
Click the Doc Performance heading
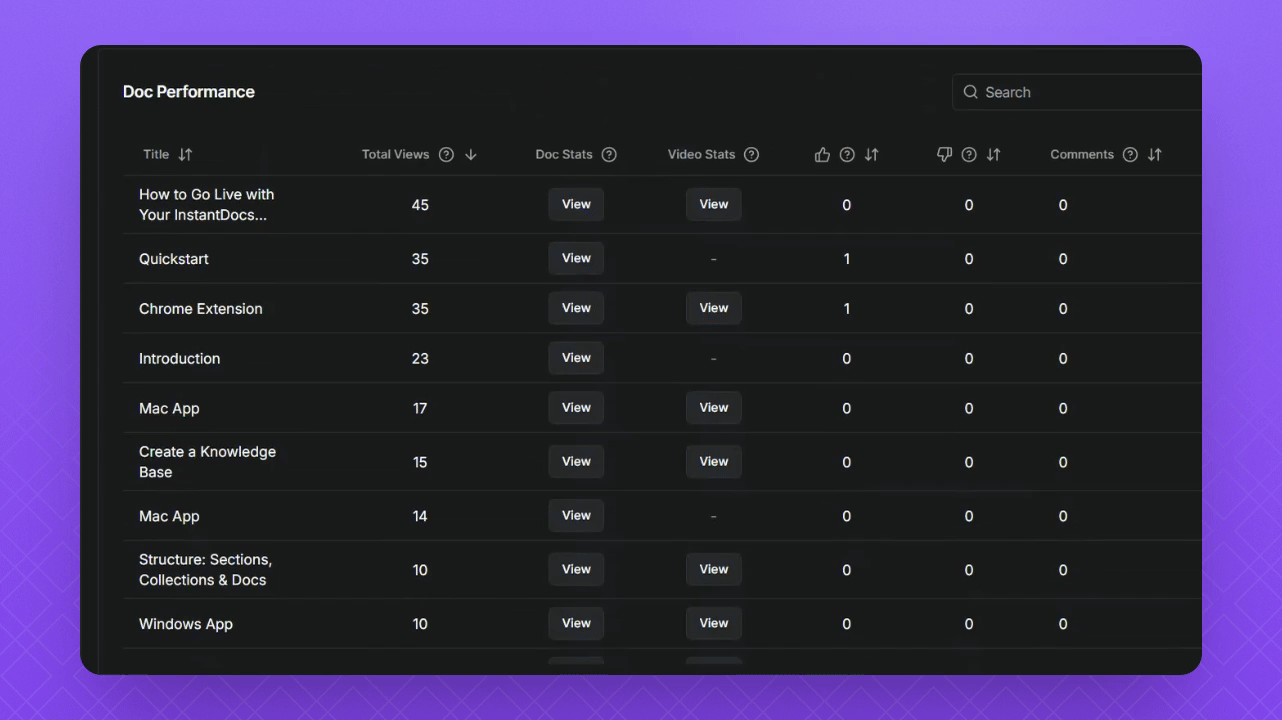[189, 92]
